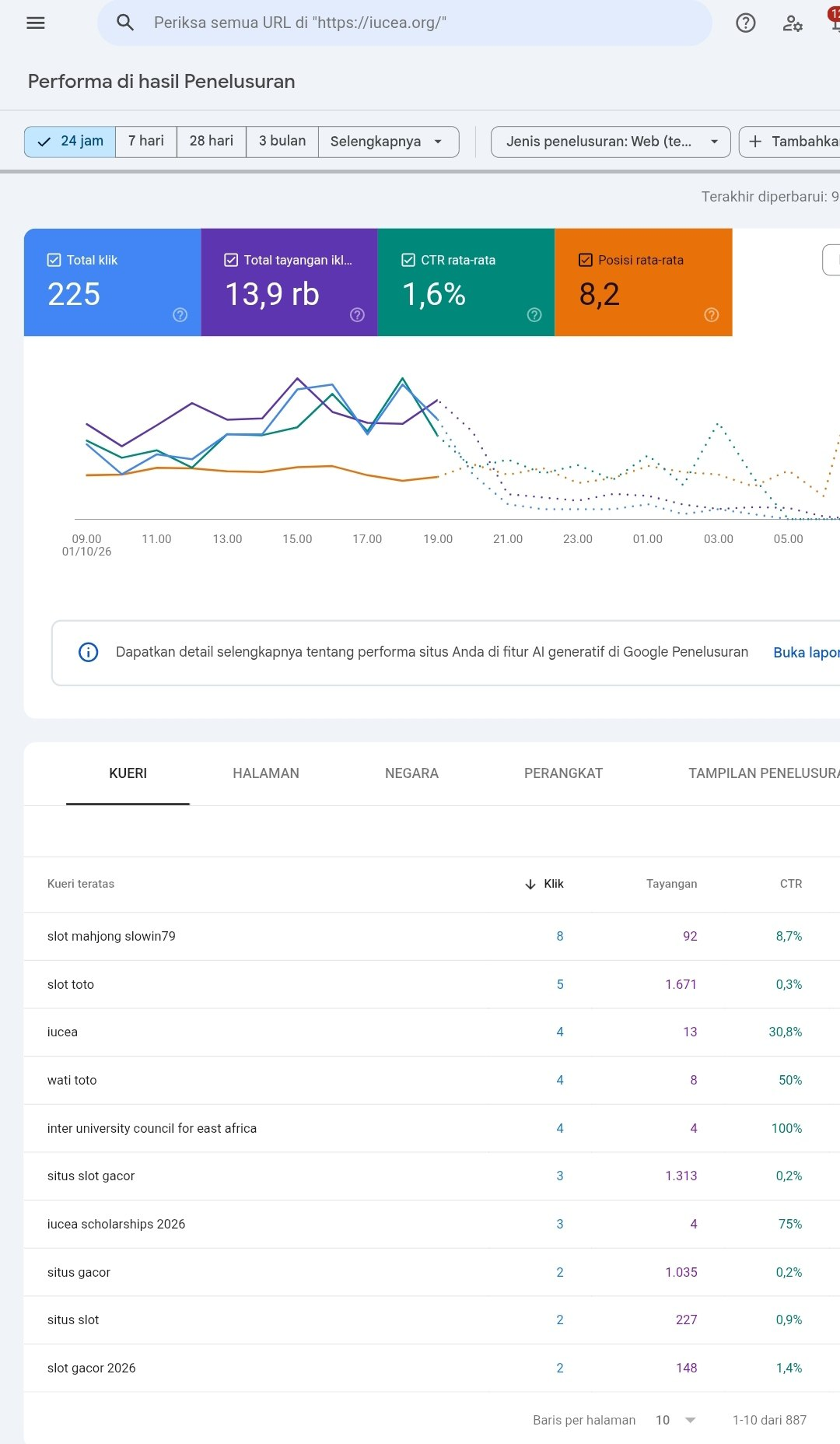This screenshot has width=840, height=1444.
Task: Click the search magnifier icon
Action: coord(125,23)
